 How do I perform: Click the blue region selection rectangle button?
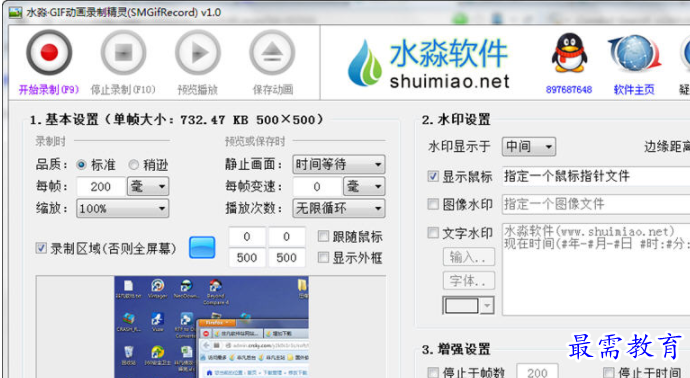(202, 247)
